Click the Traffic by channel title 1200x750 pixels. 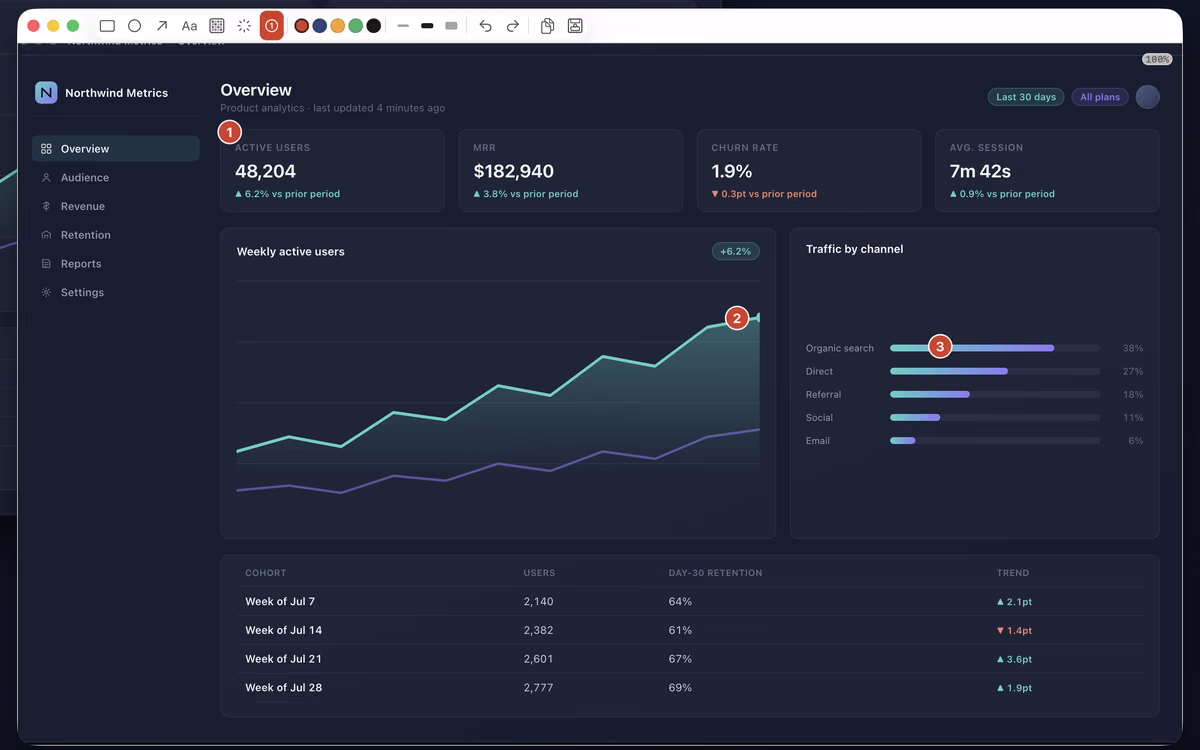coord(855,249)
